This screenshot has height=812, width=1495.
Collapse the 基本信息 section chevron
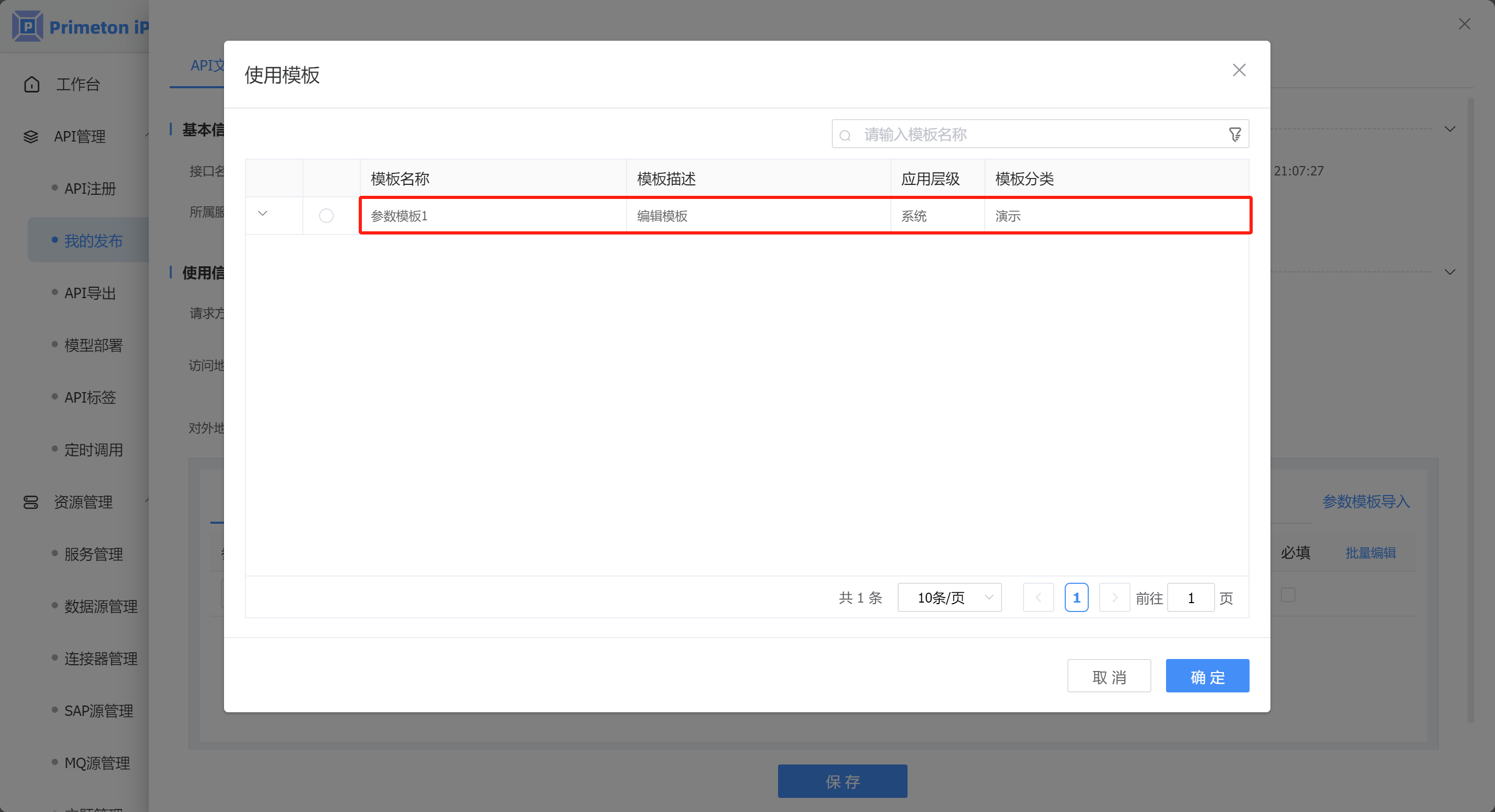pyautogui.click(x=1450, y=129)
